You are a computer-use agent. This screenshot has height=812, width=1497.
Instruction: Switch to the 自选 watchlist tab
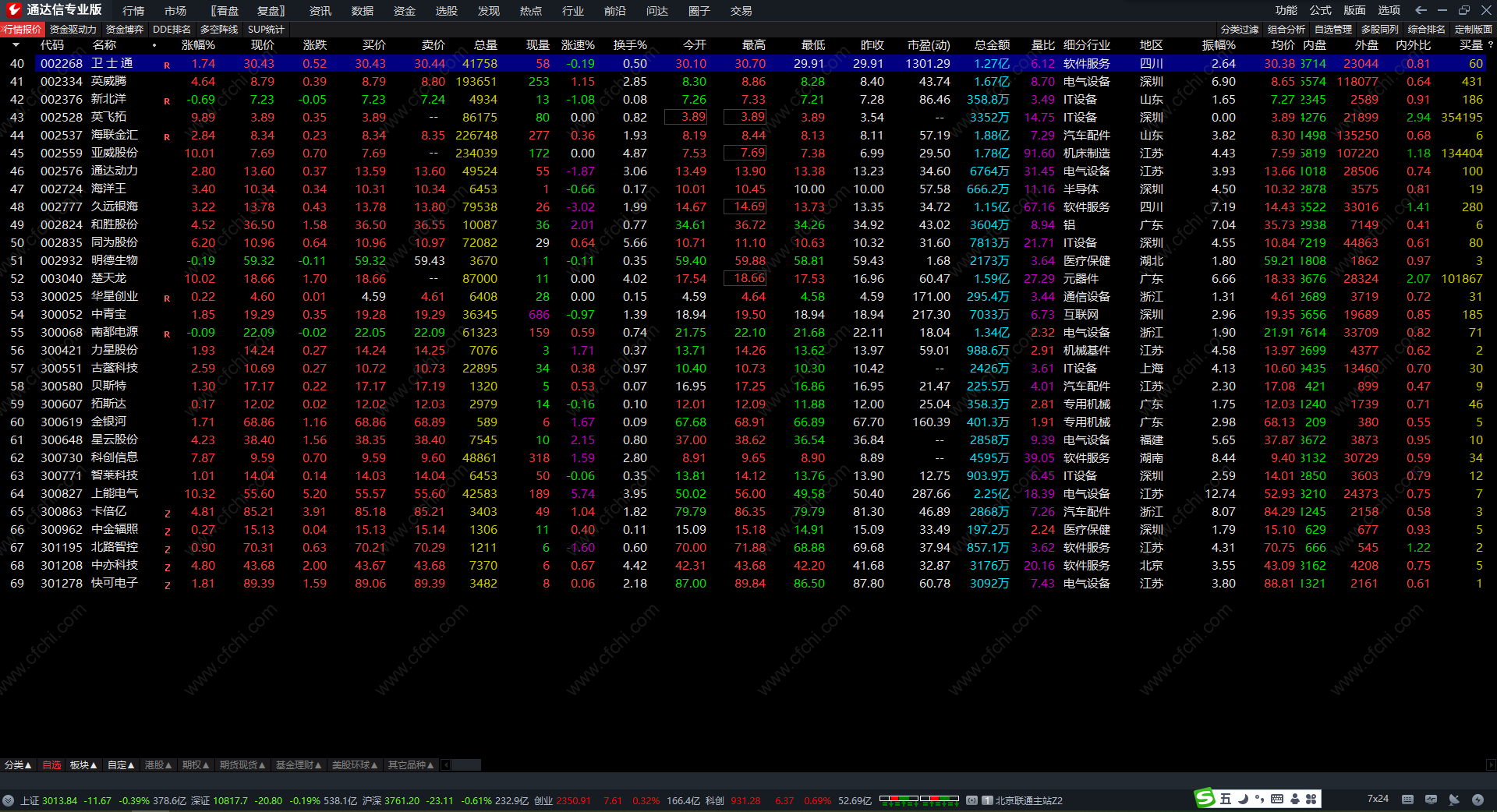coord(51,765)
